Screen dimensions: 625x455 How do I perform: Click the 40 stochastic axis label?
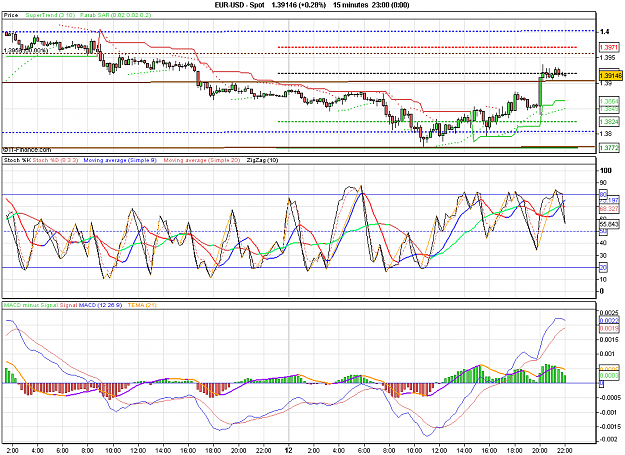coord(603,243)
